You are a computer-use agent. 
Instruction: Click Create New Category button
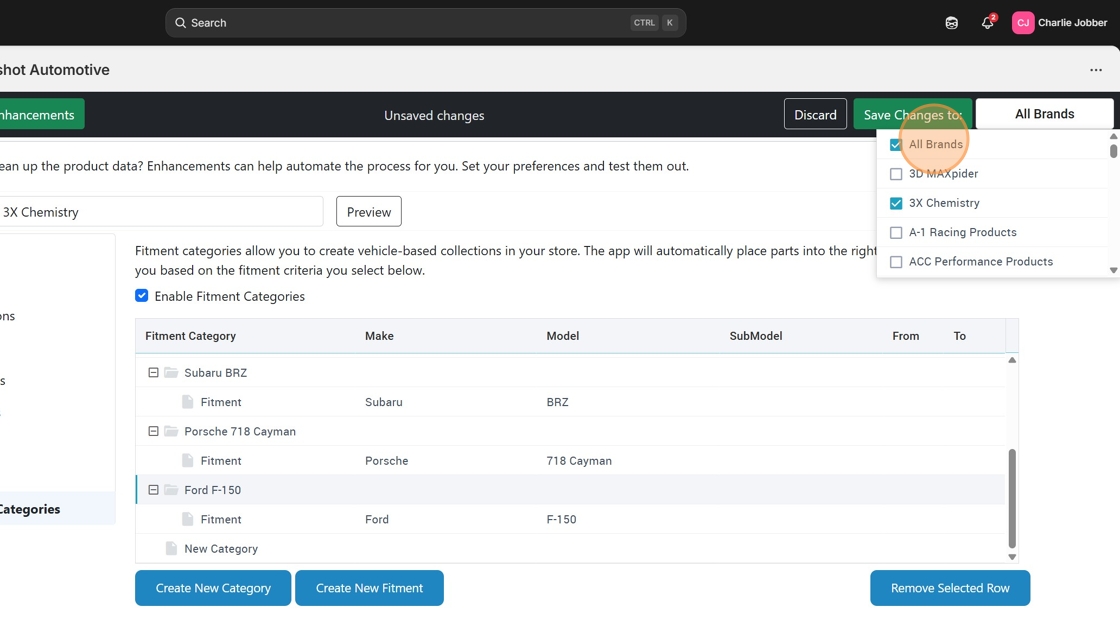click(x=213, y=588)
